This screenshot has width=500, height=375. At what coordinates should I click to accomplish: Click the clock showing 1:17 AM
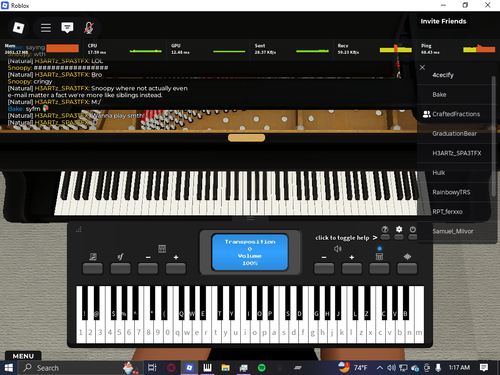[x=459, y=368]
